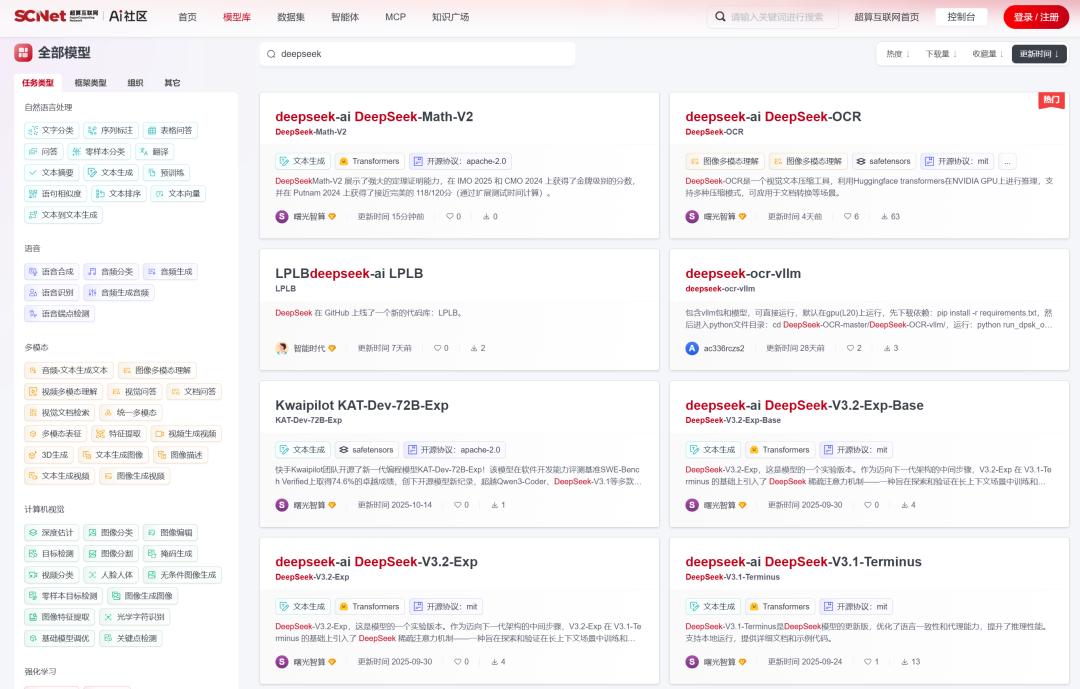
Task: Toggle the 图像多模态理解 sidebar filter chip
Action: coord(157,371)
